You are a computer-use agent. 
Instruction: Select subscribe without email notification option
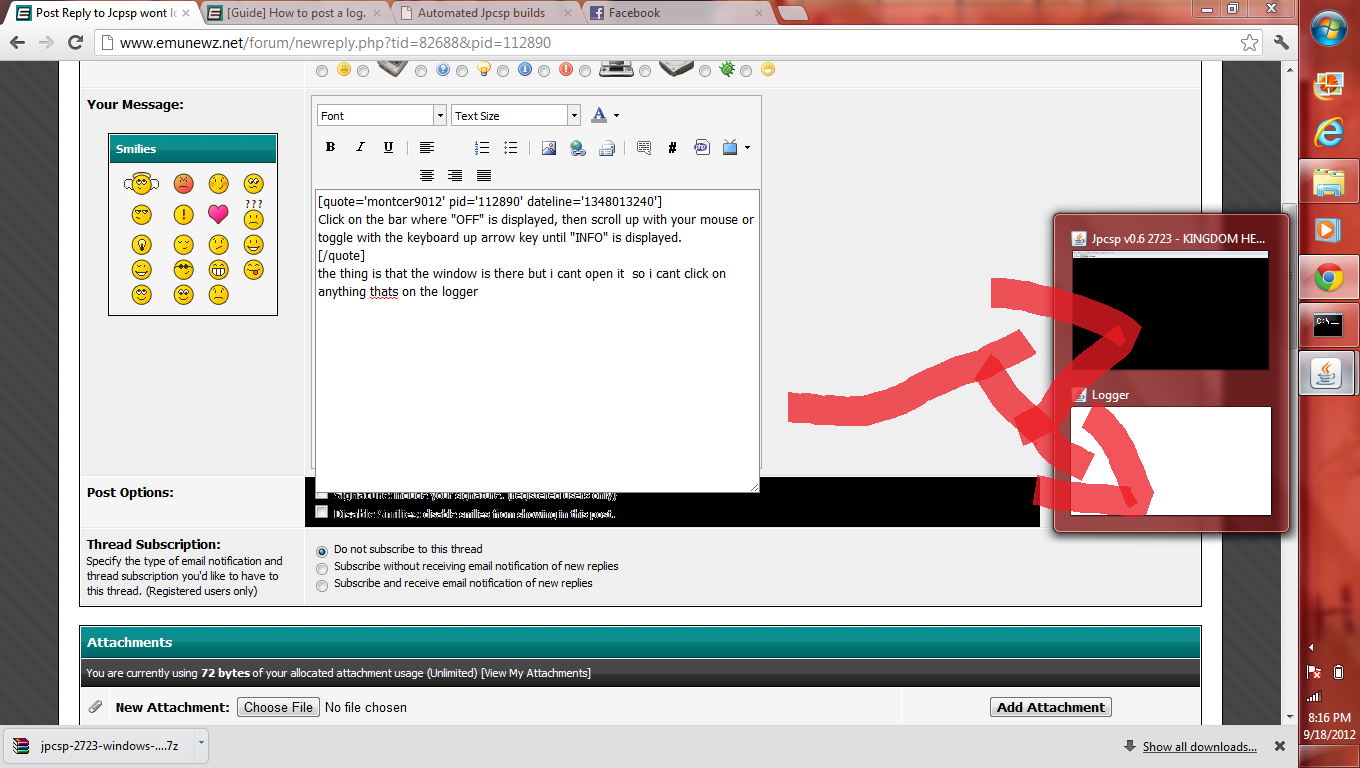tap(322, 568)
